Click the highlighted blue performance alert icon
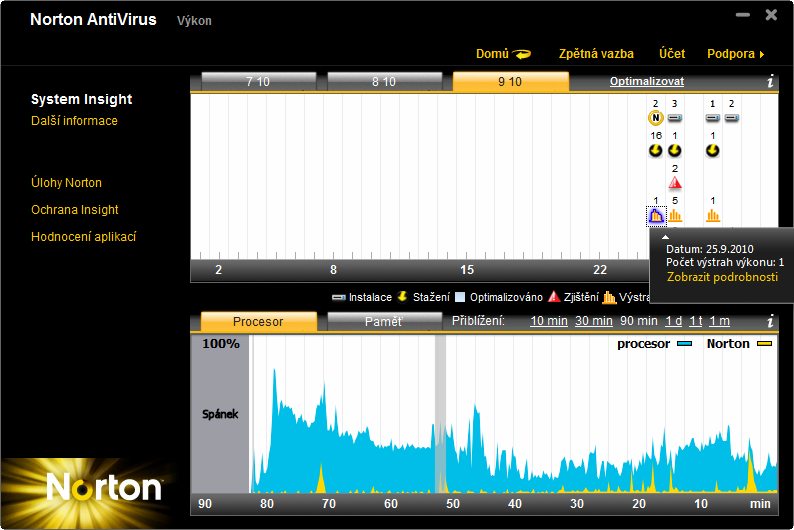Screen dimensions: 794x530 pyautogui.click(x=656, y=216)
